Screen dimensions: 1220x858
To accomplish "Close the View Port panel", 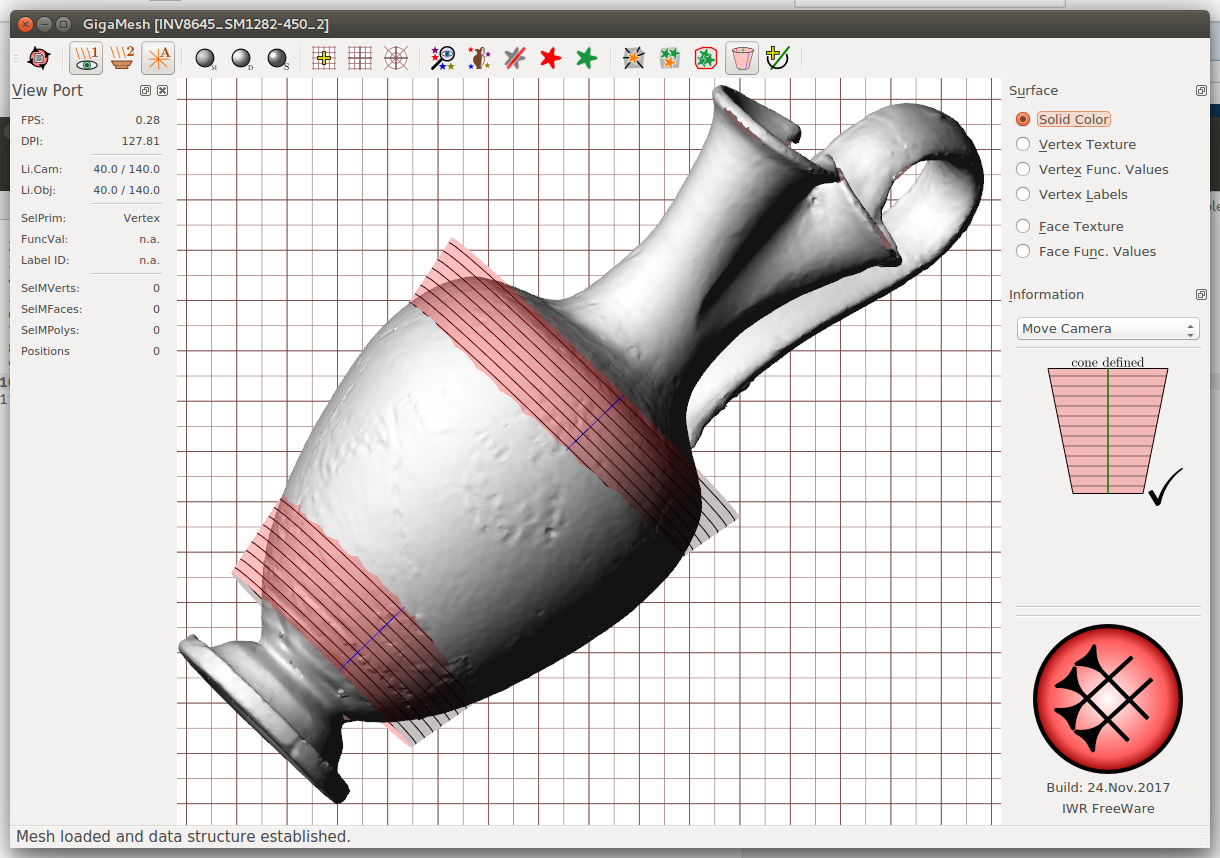I will coord(163,91).
